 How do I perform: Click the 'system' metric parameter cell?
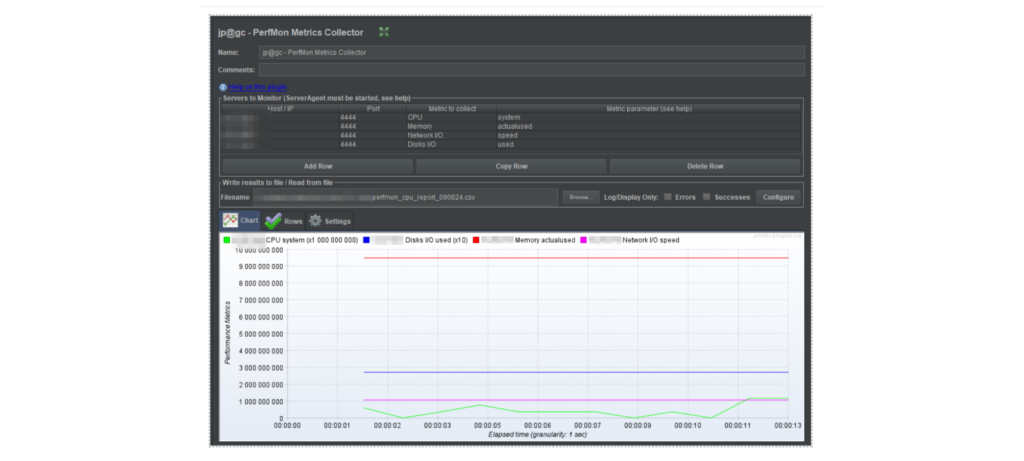click(x=648, y=118)
